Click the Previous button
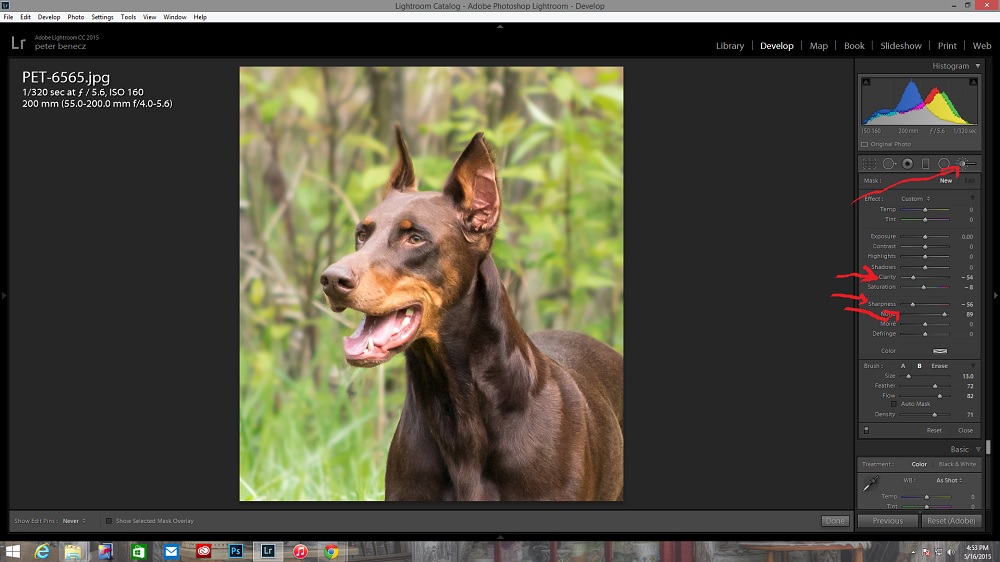The height and width of the screenshot is (562, 1000). coord(887,521)
